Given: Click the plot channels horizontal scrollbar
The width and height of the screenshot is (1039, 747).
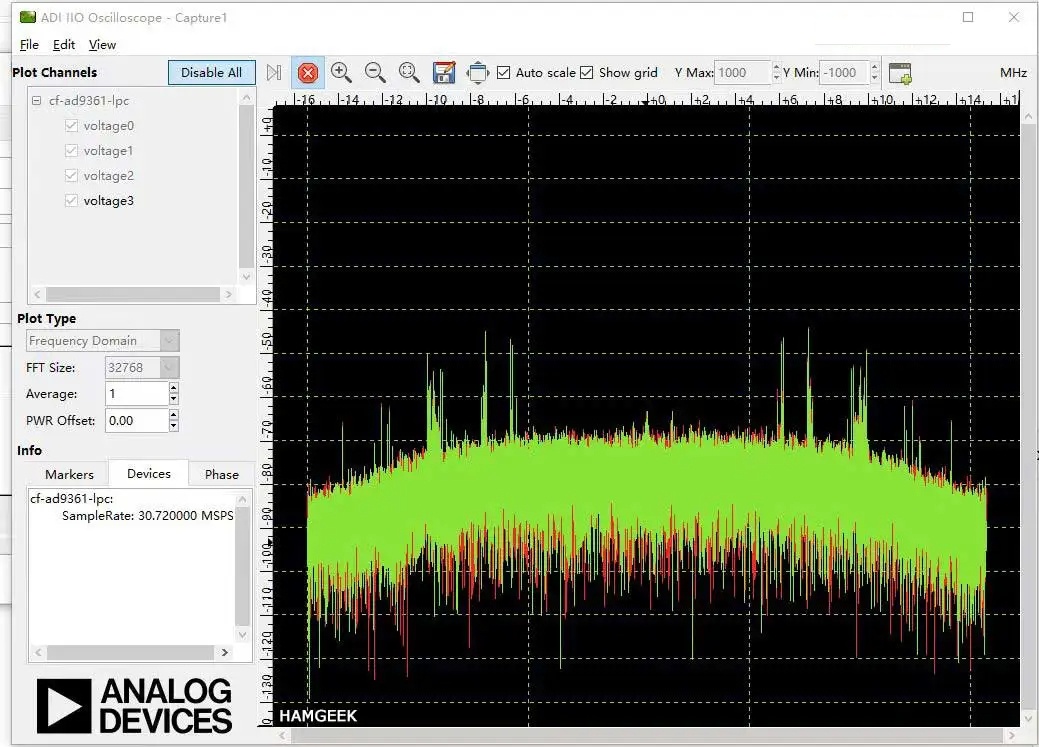Looking at the screenshot, I should point(132,295).
